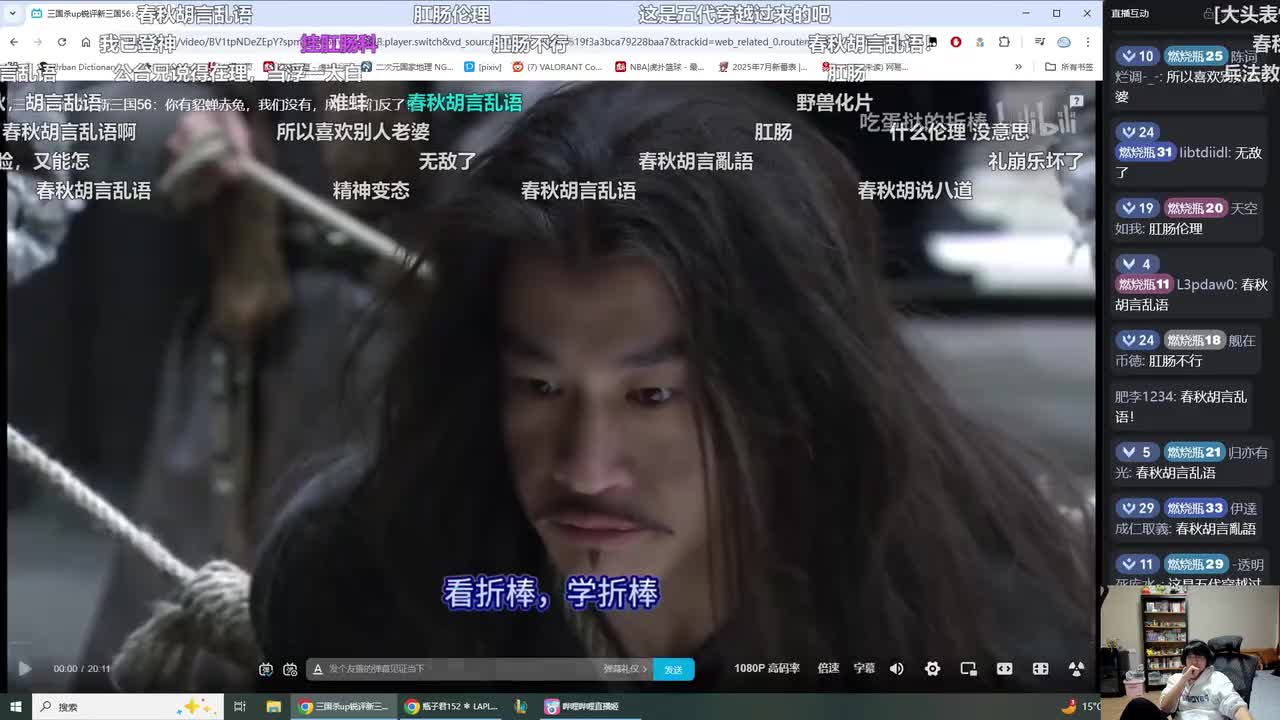Open 弹幕礼仪 etiquette link
This screenshot has width=1280, height=720.
(625, 669)
